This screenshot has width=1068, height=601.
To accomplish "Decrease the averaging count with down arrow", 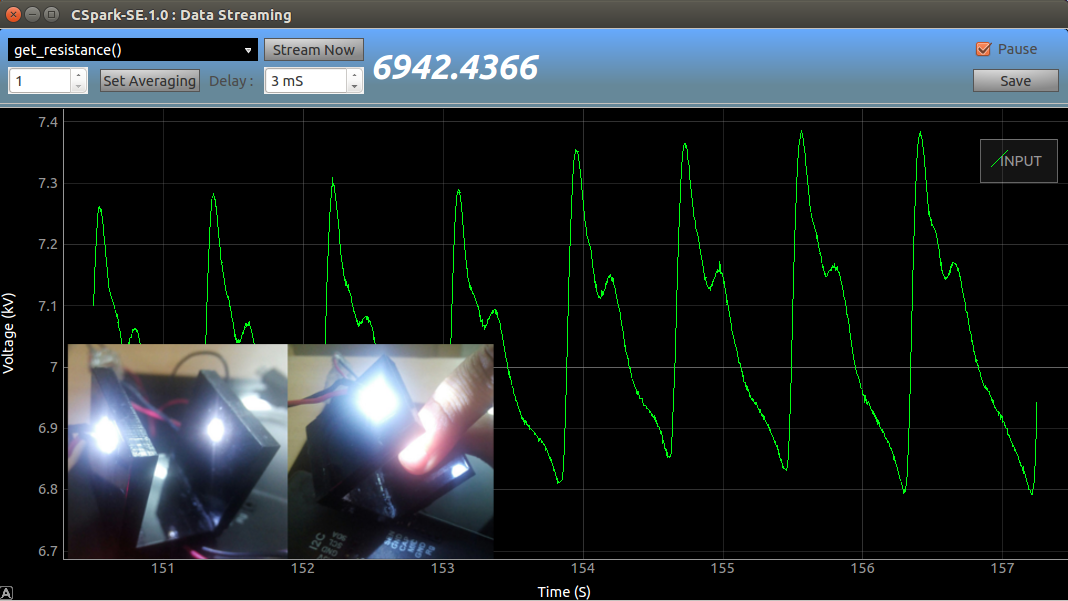I will tap(79, 87).
